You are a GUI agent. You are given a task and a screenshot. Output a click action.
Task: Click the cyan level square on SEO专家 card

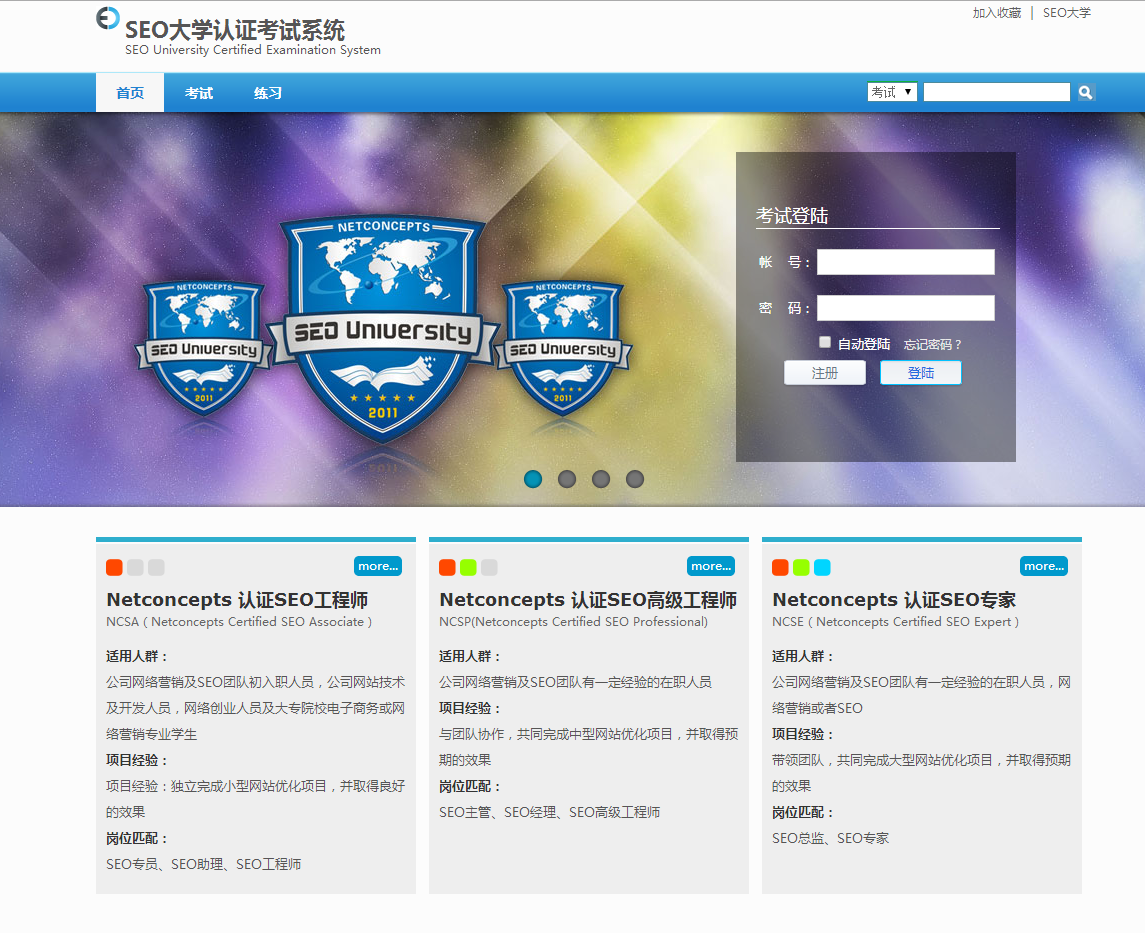[822, 567]
